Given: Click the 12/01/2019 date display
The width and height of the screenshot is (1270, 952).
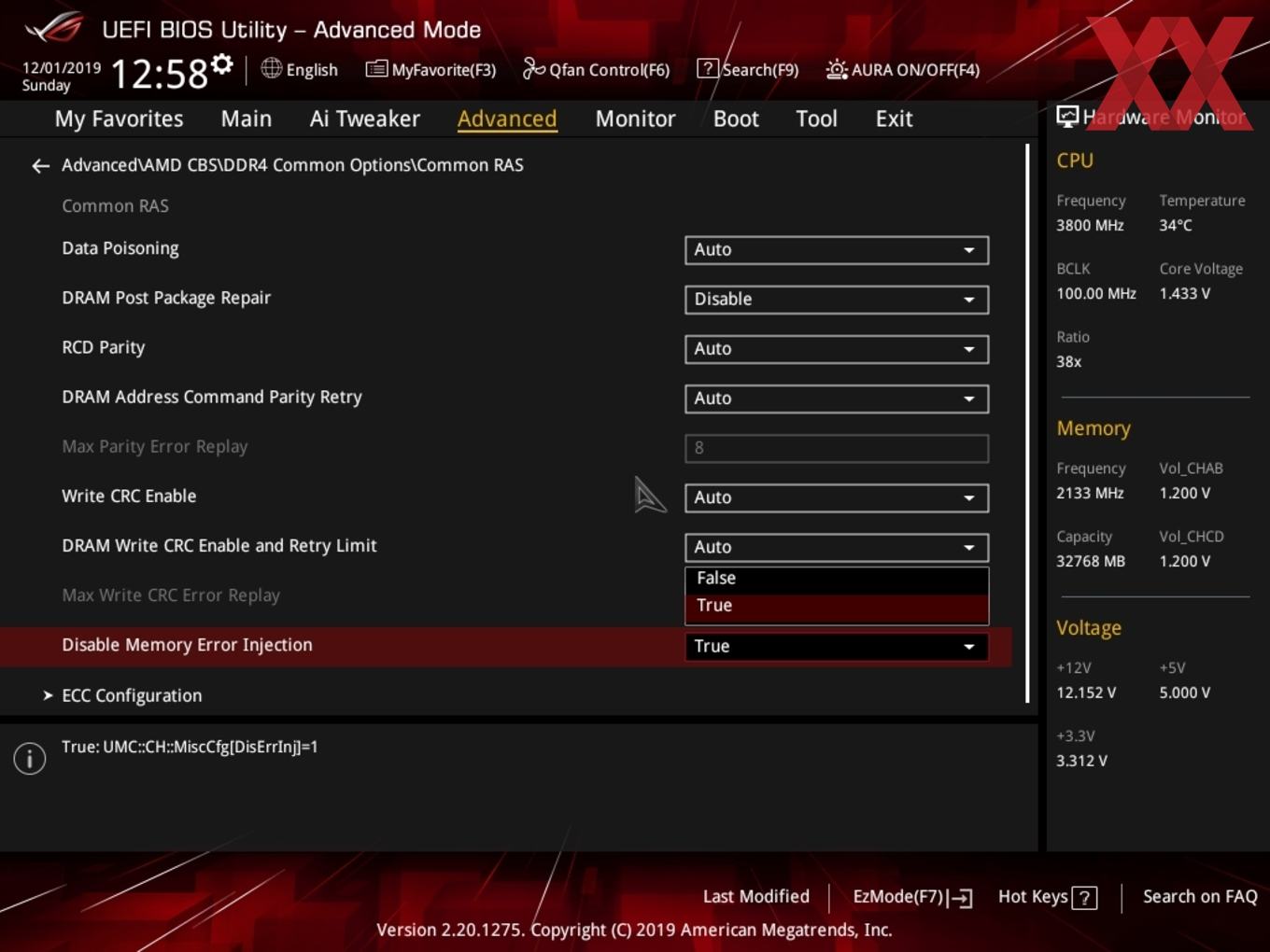Looking at the screenshot, I should pyautogui.click(x=62, y=68).
